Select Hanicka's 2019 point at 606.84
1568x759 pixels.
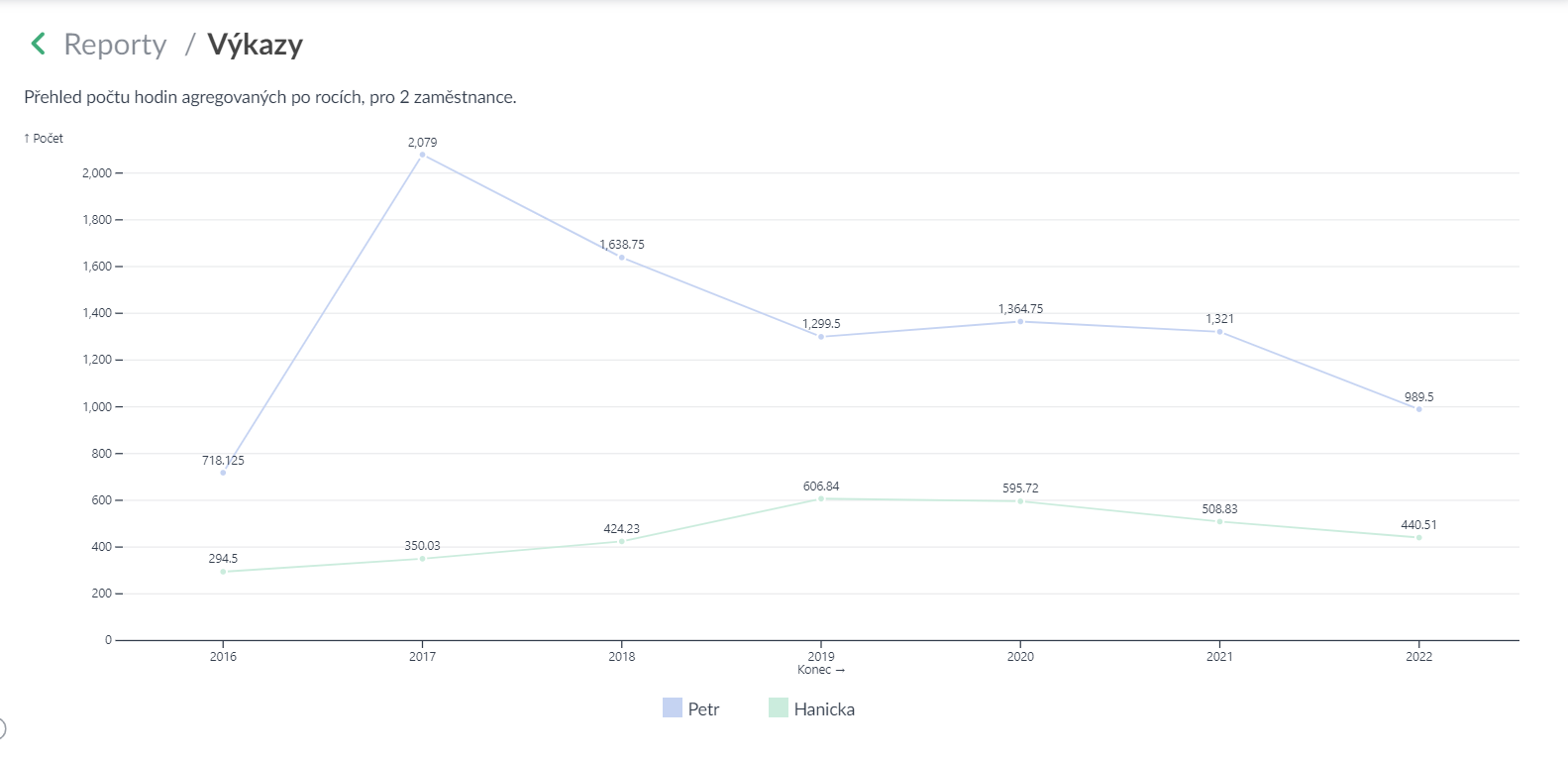click(x=821, y=498)
